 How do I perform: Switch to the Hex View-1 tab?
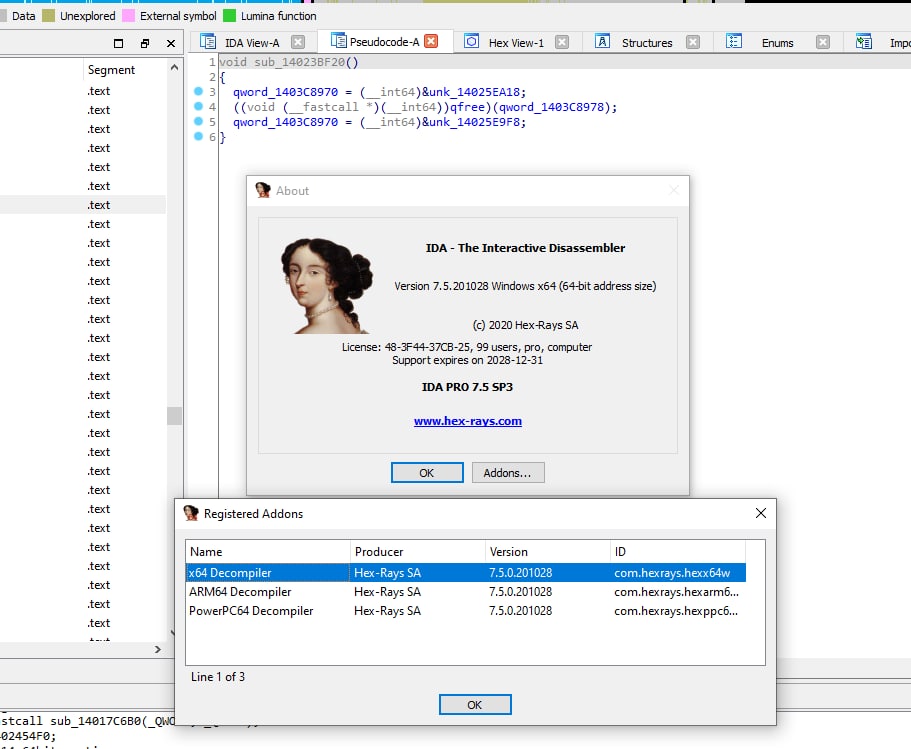pyautogui.click(x=516, y=43)
